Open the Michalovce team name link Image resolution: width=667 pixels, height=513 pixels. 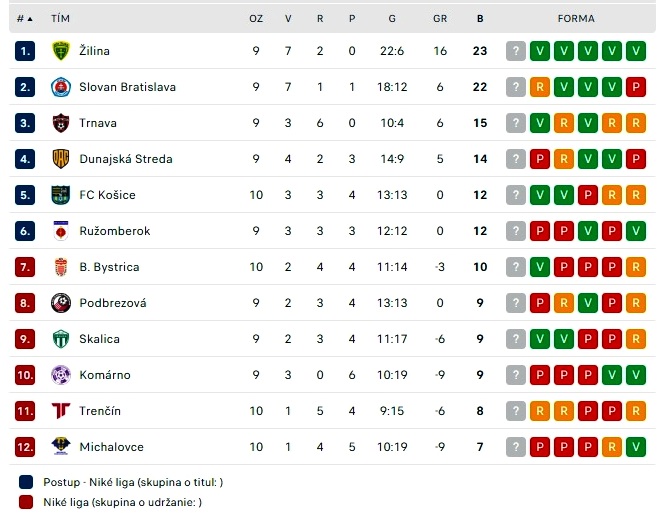(x=110, y=447)
